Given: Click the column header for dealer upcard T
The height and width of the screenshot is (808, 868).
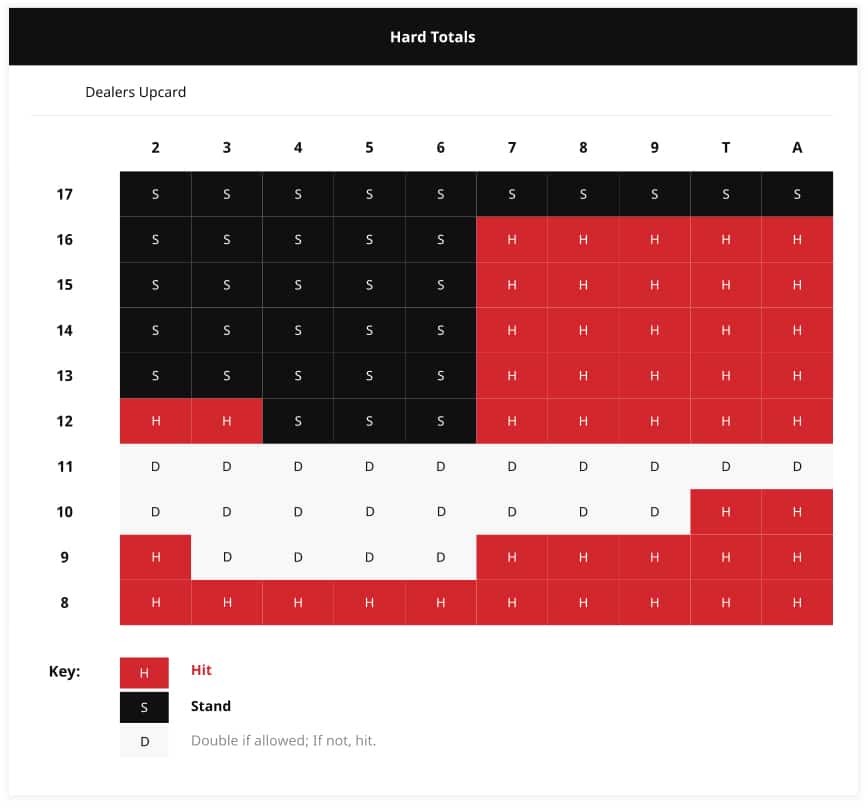Looking at the screenshot, I should coord(726,148).
